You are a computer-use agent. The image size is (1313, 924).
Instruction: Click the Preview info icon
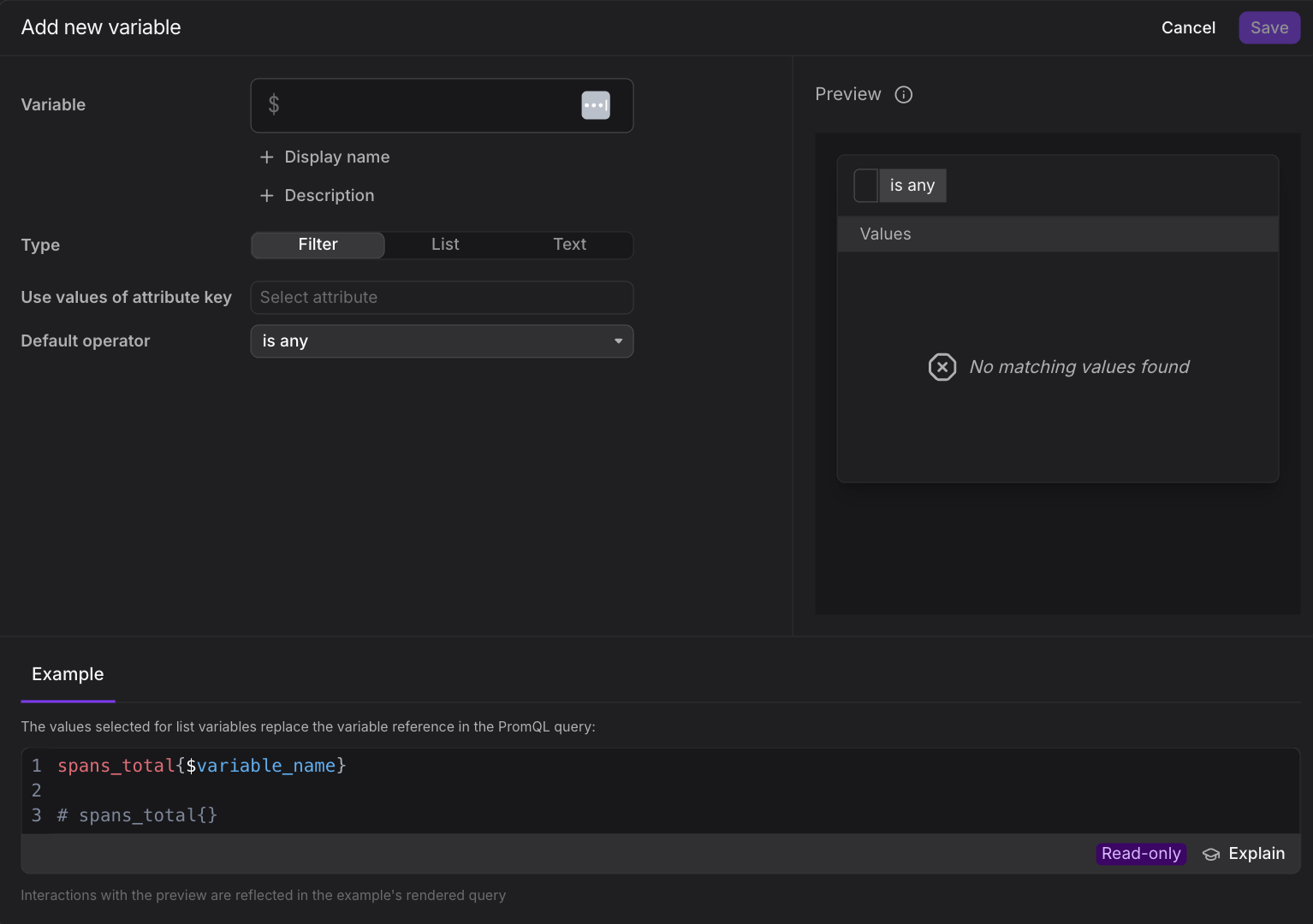coord(904,95)
